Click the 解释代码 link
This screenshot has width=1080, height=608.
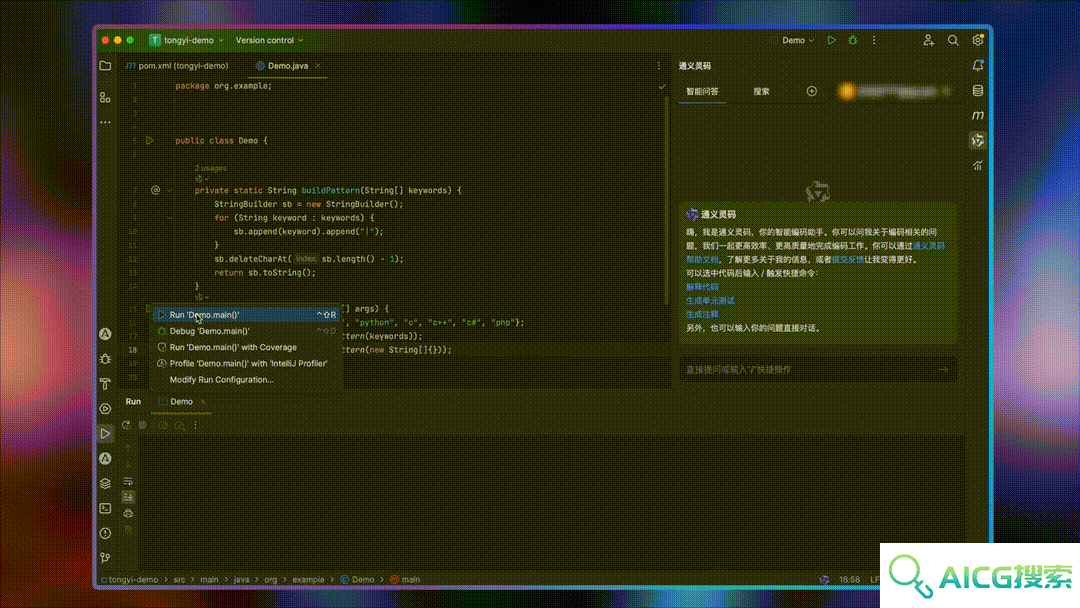coord(702,287)
